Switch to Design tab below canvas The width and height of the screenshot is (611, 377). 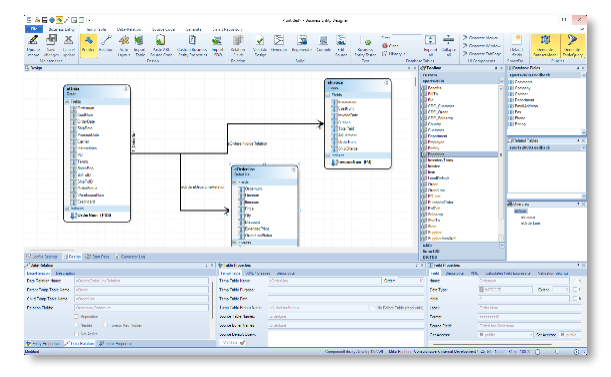[73, 257]
